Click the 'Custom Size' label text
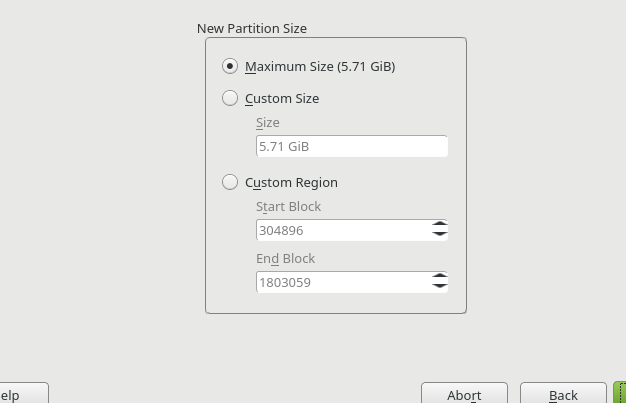The height and width of the screenshot is (403, 626). click(x=282, y=99)
